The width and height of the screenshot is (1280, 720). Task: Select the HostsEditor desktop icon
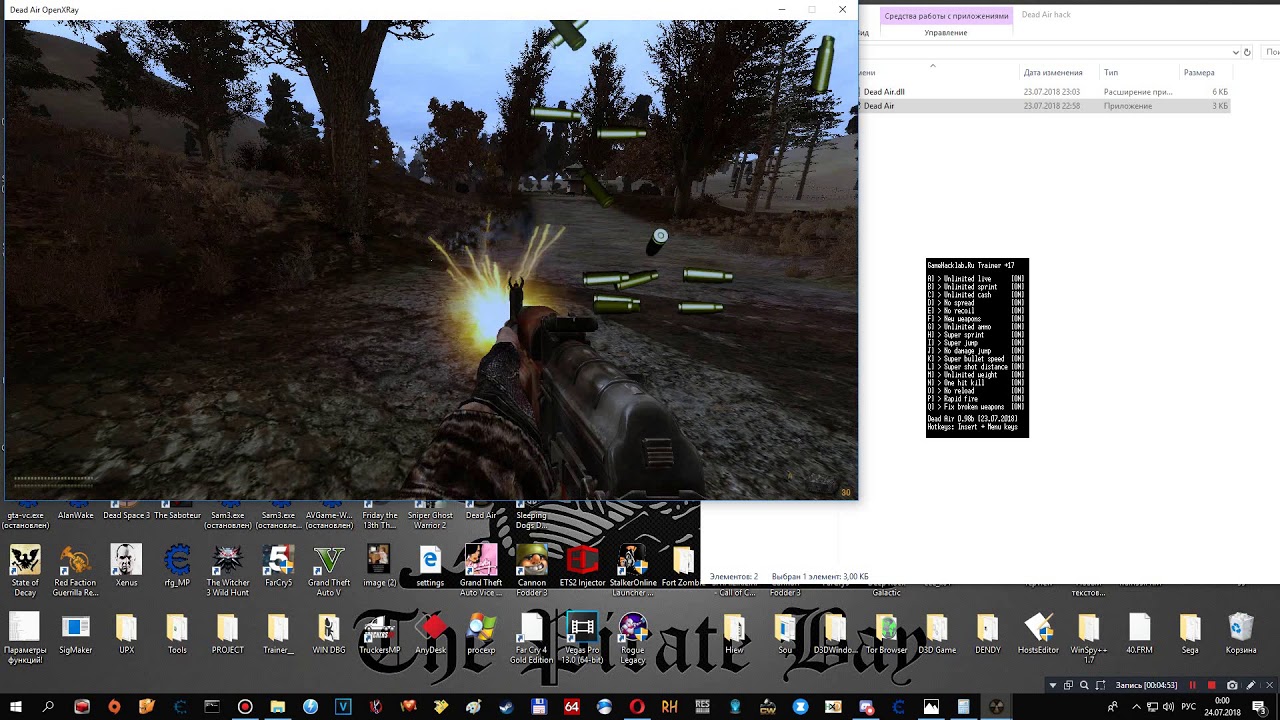point(1038,634)
